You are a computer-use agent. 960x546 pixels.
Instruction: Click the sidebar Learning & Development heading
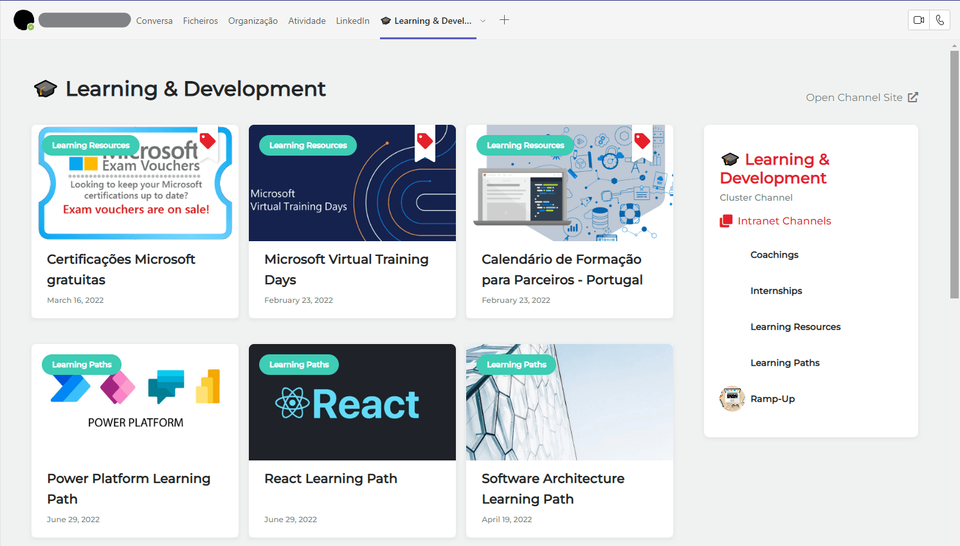[774, 168]
